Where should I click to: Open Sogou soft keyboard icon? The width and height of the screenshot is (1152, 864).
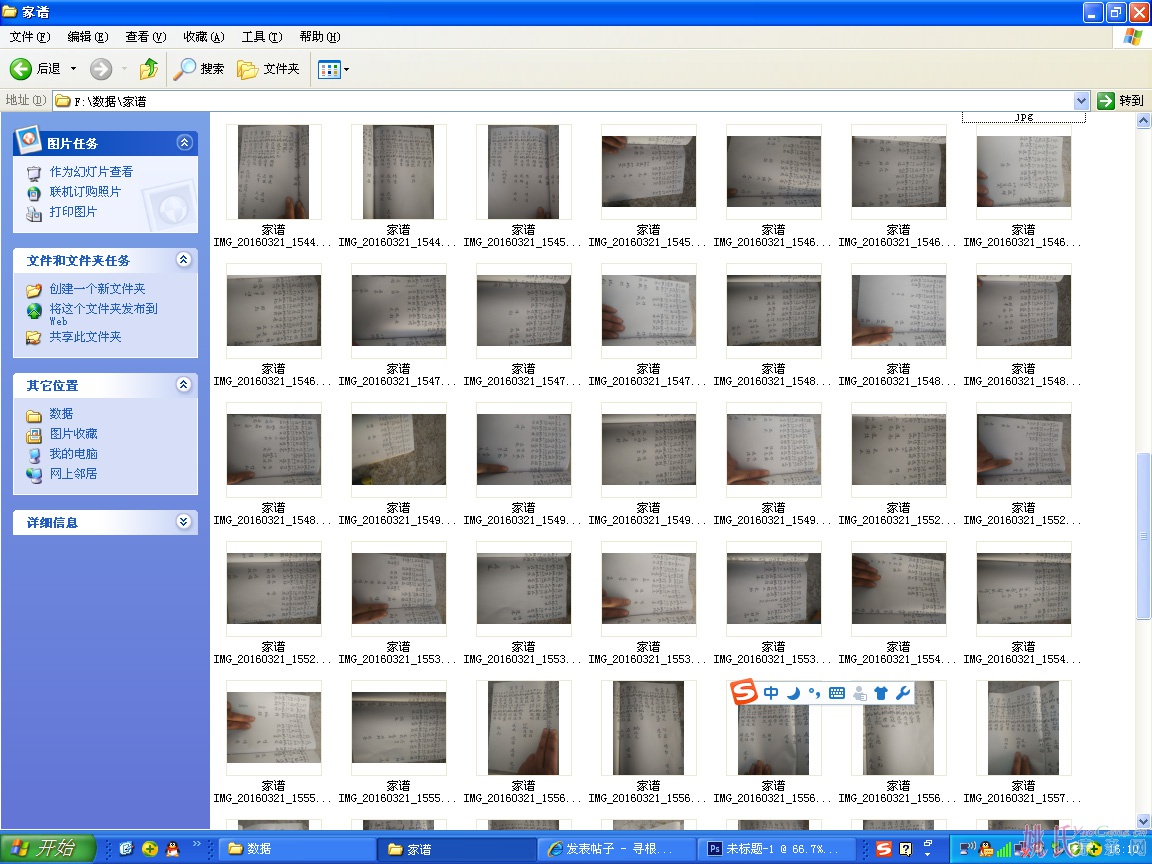tap(837, 693)
